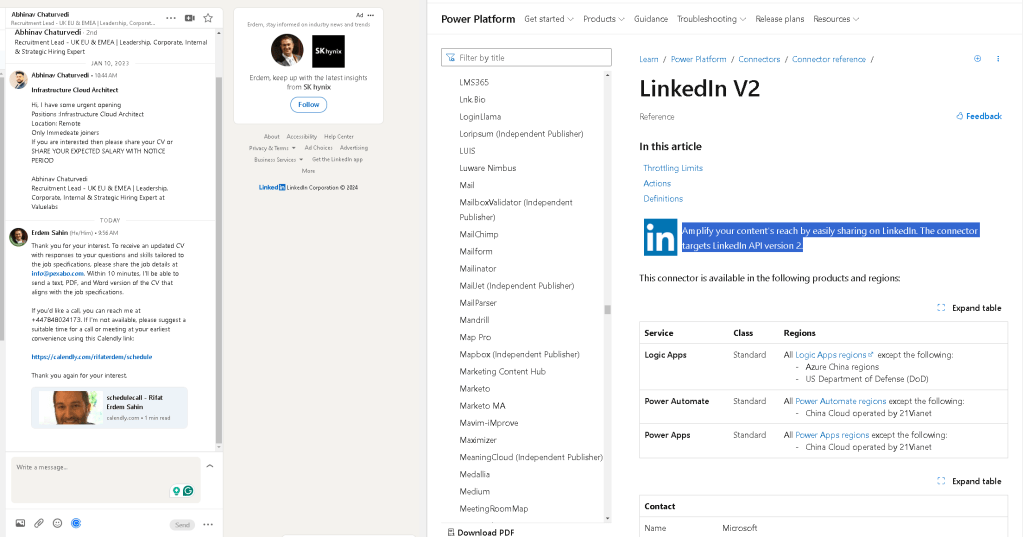Follow SK hynix from the ad
The image size is (1023, 537).
(309, 104)
